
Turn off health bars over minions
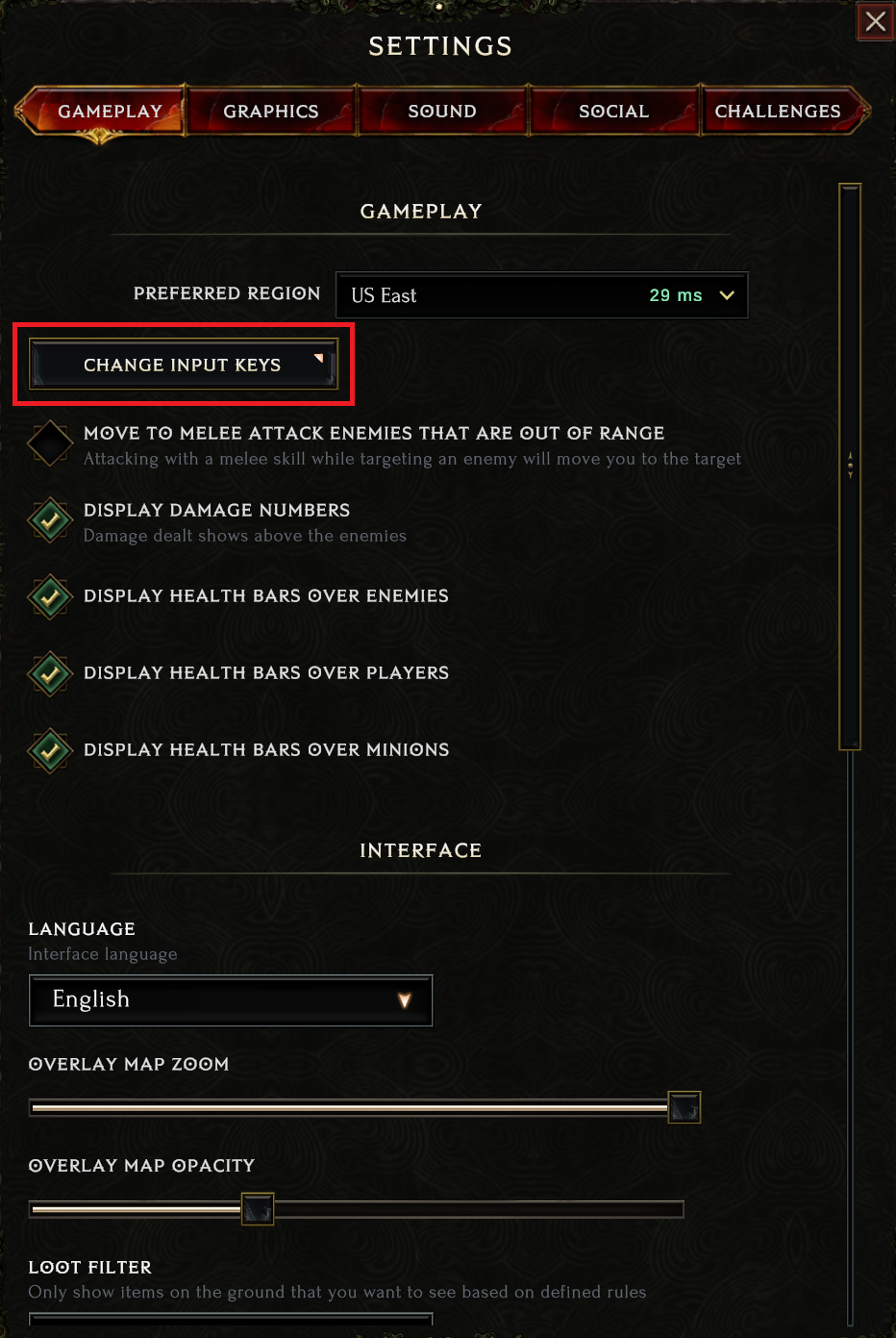click(50, 750)
